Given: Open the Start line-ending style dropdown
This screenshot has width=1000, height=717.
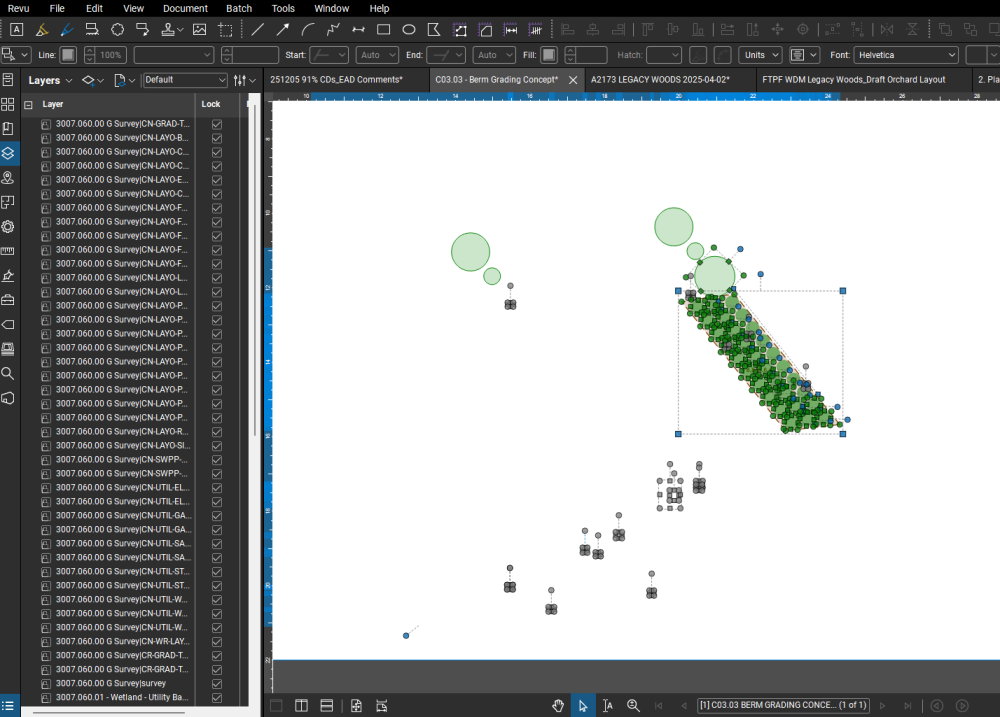Looking at the screenshot, I should tap(329, 55).
